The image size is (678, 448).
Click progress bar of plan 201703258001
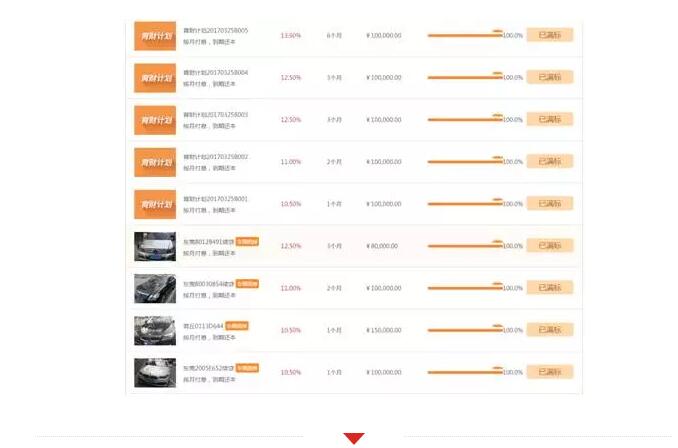(x=465, y=204)
